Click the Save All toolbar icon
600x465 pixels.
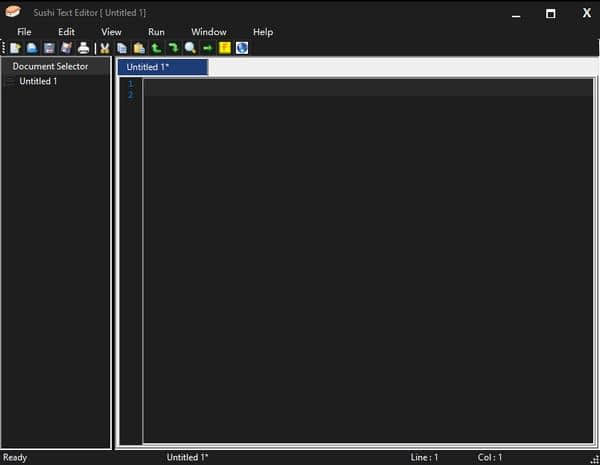(x=66, y=48)
